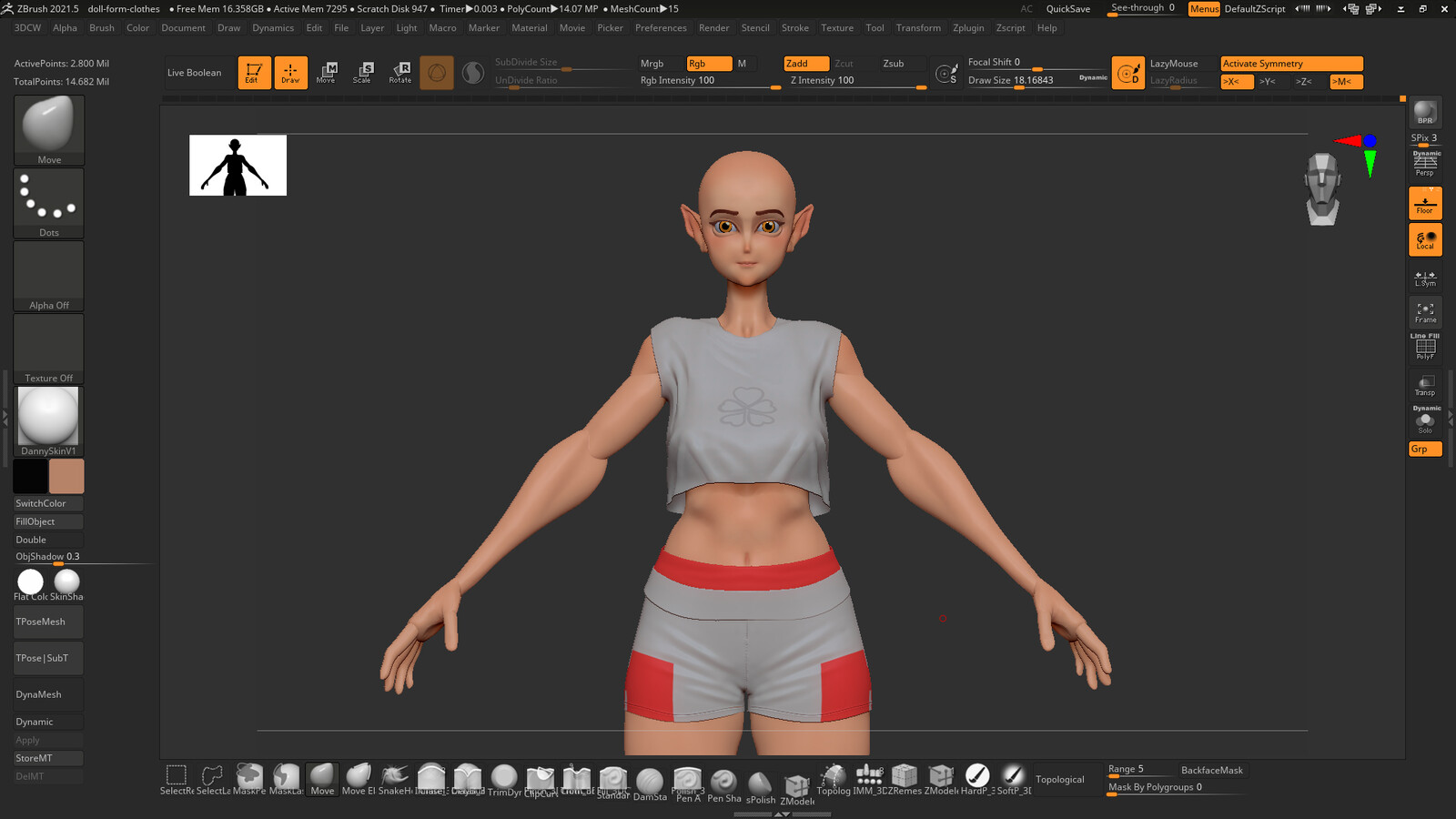Choose the SnakeHook brush
The height and width of the screenshot is (819, 1456).
pyautogui.click(x=395, y=780)
